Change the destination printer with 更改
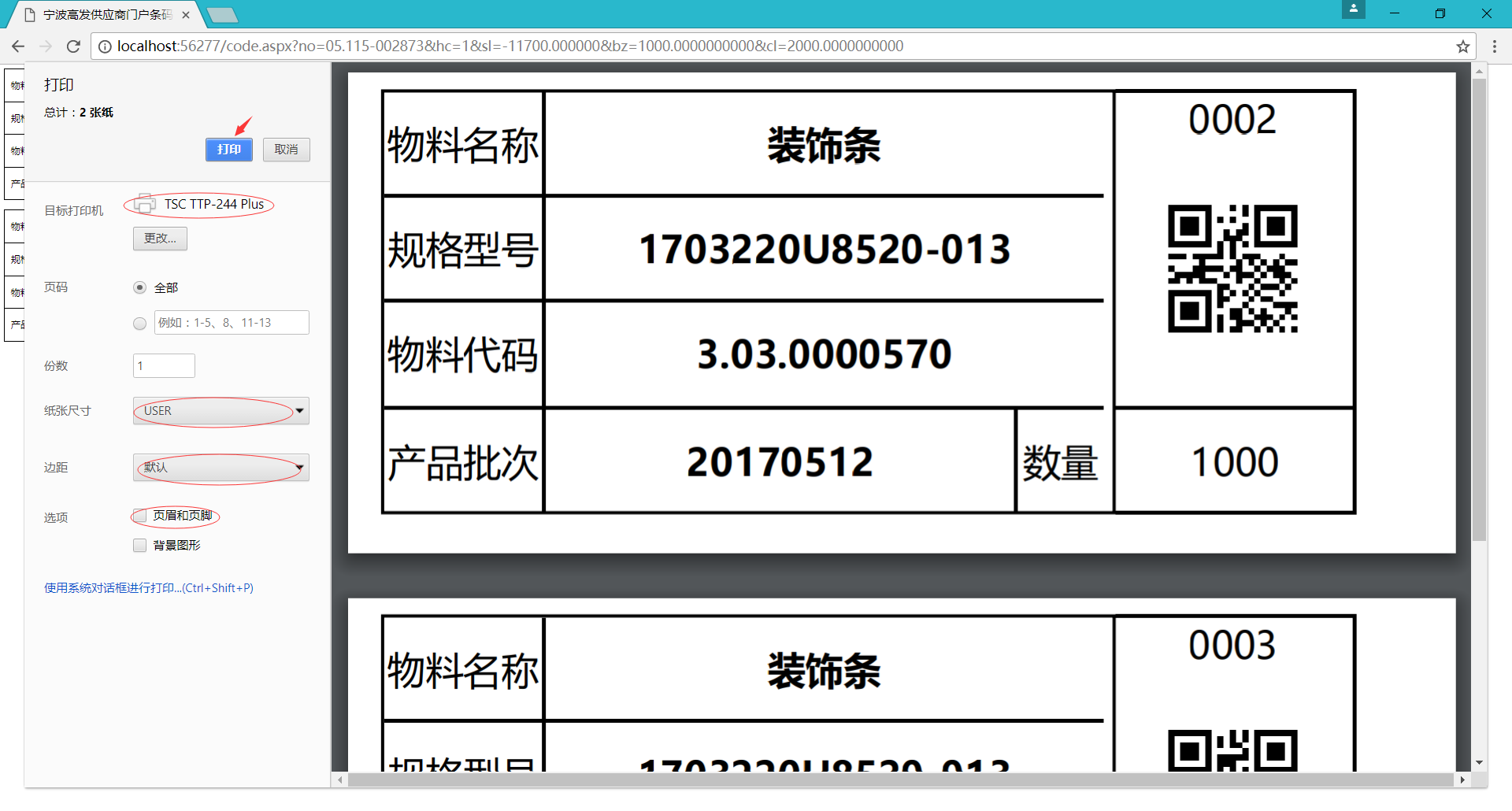1512x811 pixels. coord(160,239)
